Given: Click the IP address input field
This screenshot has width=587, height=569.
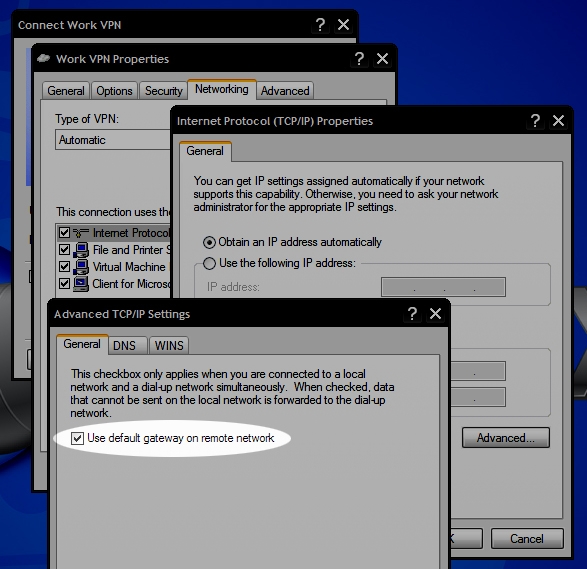Looking at the screenshot, I should tap(443, 287).
